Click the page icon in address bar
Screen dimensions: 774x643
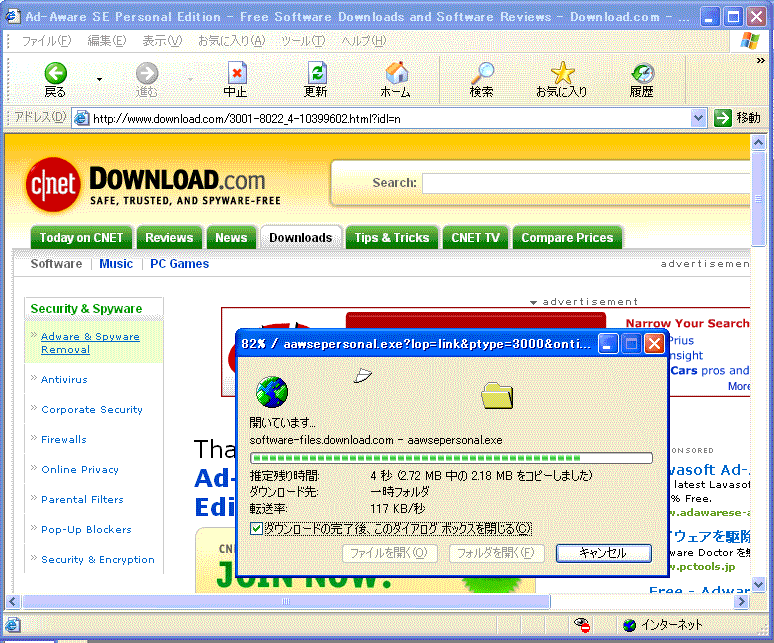[x=81, y=118]
